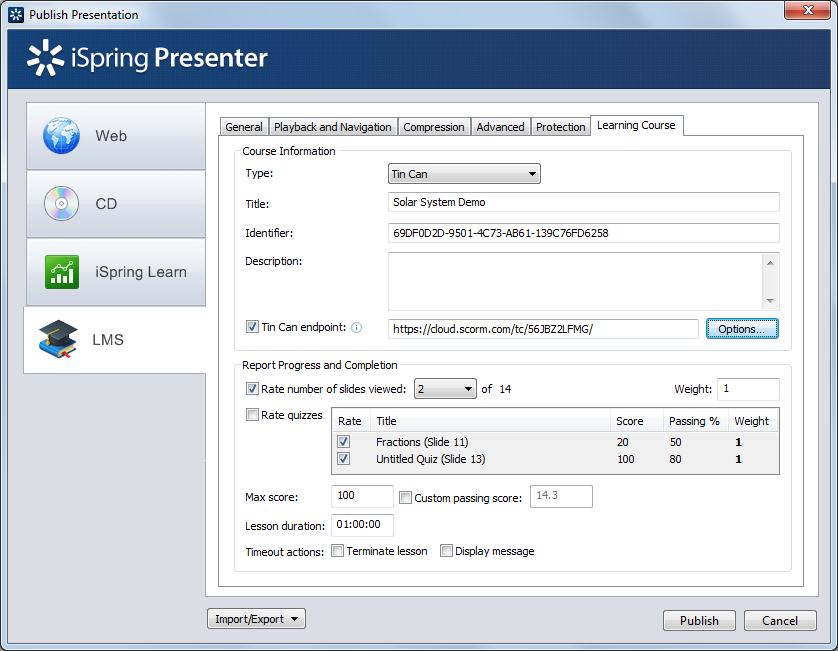Click inside the Description text area

(x=576, y=281)
